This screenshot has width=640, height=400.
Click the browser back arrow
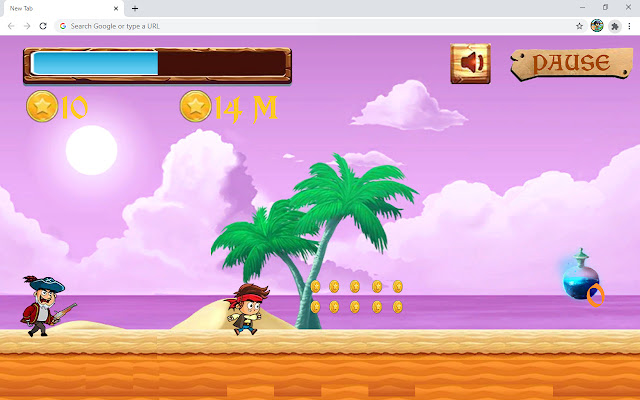(11, 26)
